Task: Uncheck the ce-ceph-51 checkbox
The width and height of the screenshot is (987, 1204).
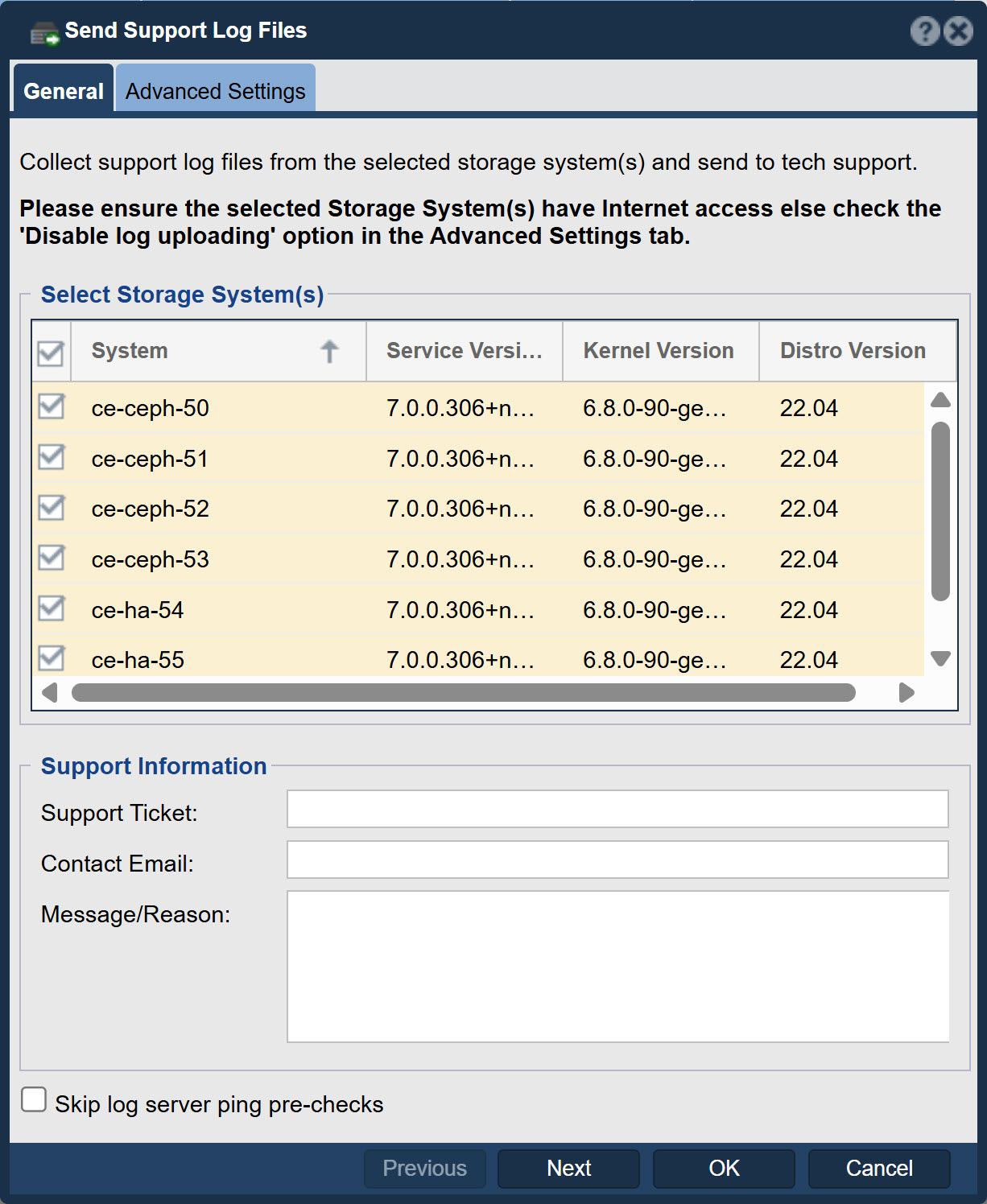Action: [52, 457]
